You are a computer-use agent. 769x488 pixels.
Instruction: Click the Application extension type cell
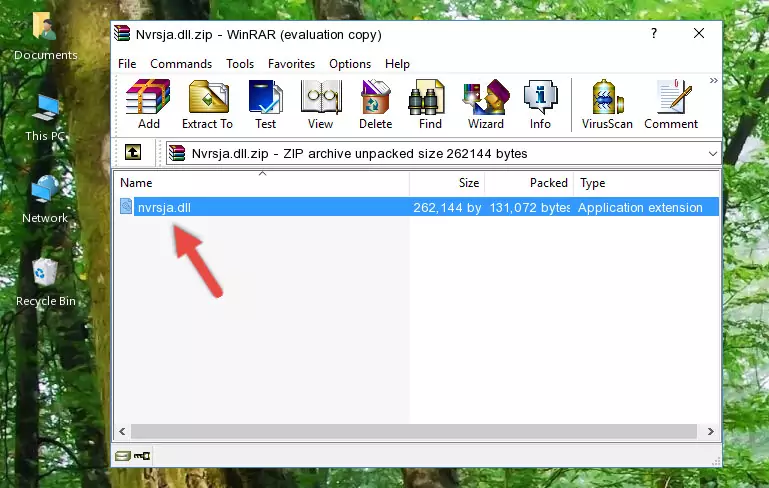(640, 207)
